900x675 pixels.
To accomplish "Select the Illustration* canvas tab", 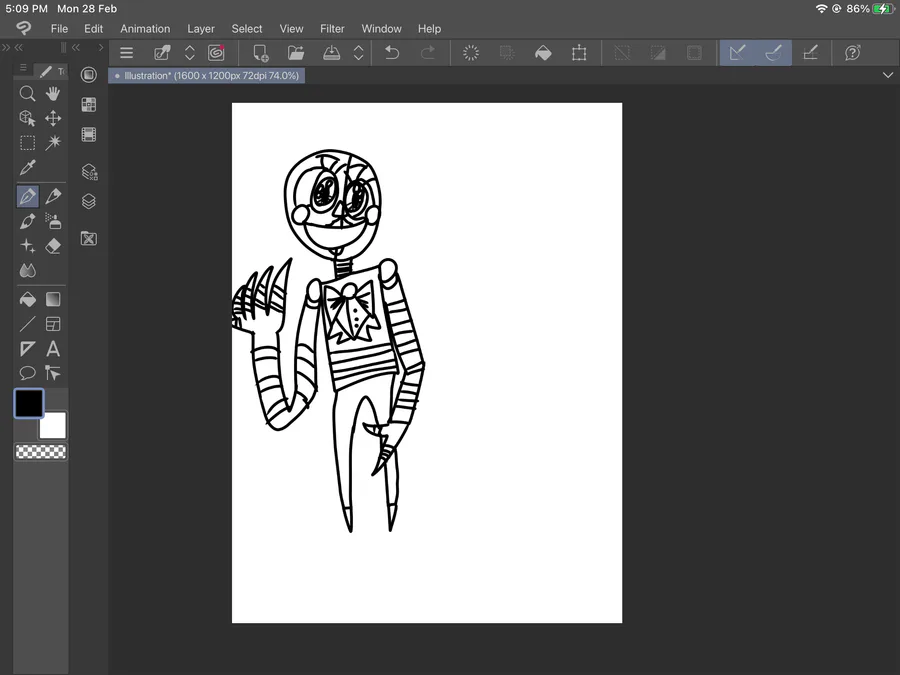I will tap(207, 75).
